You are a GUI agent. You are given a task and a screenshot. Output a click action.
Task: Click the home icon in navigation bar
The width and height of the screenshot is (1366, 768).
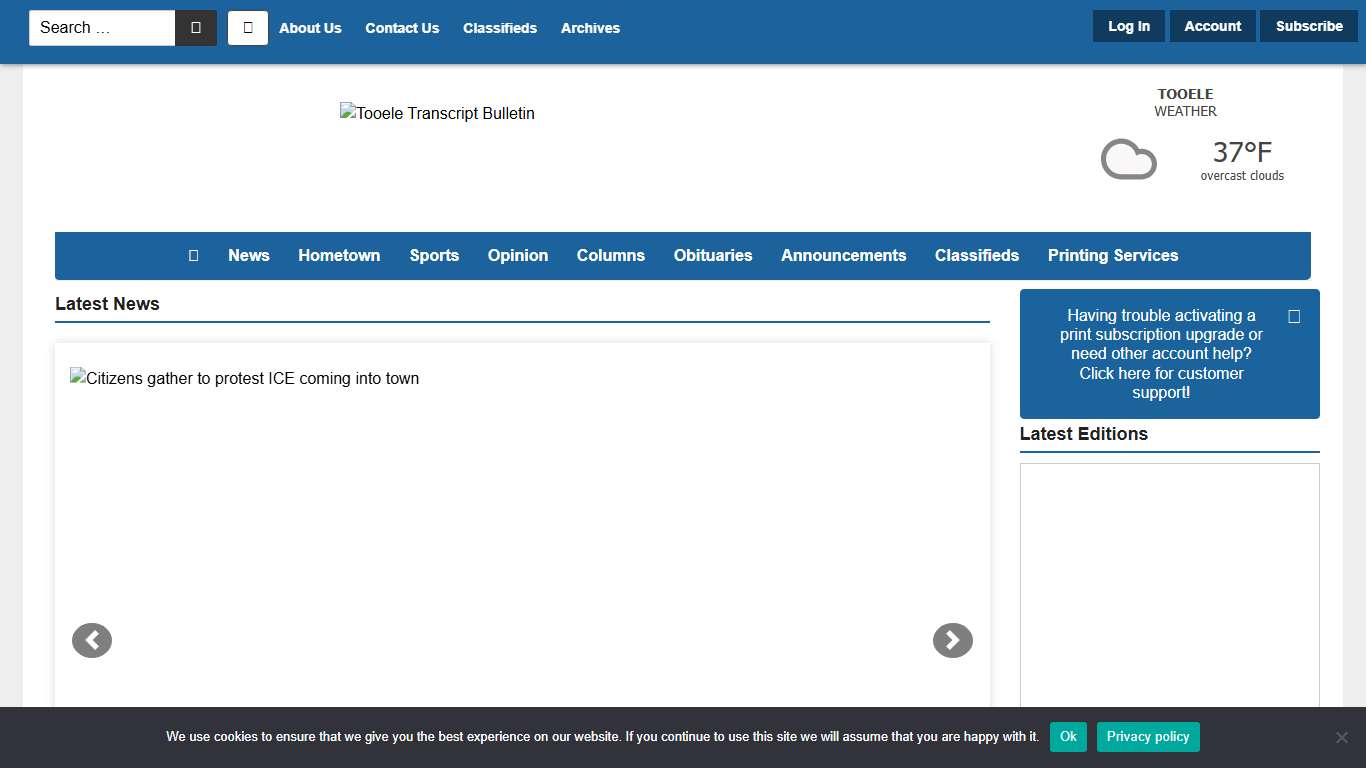coord(193,256)
